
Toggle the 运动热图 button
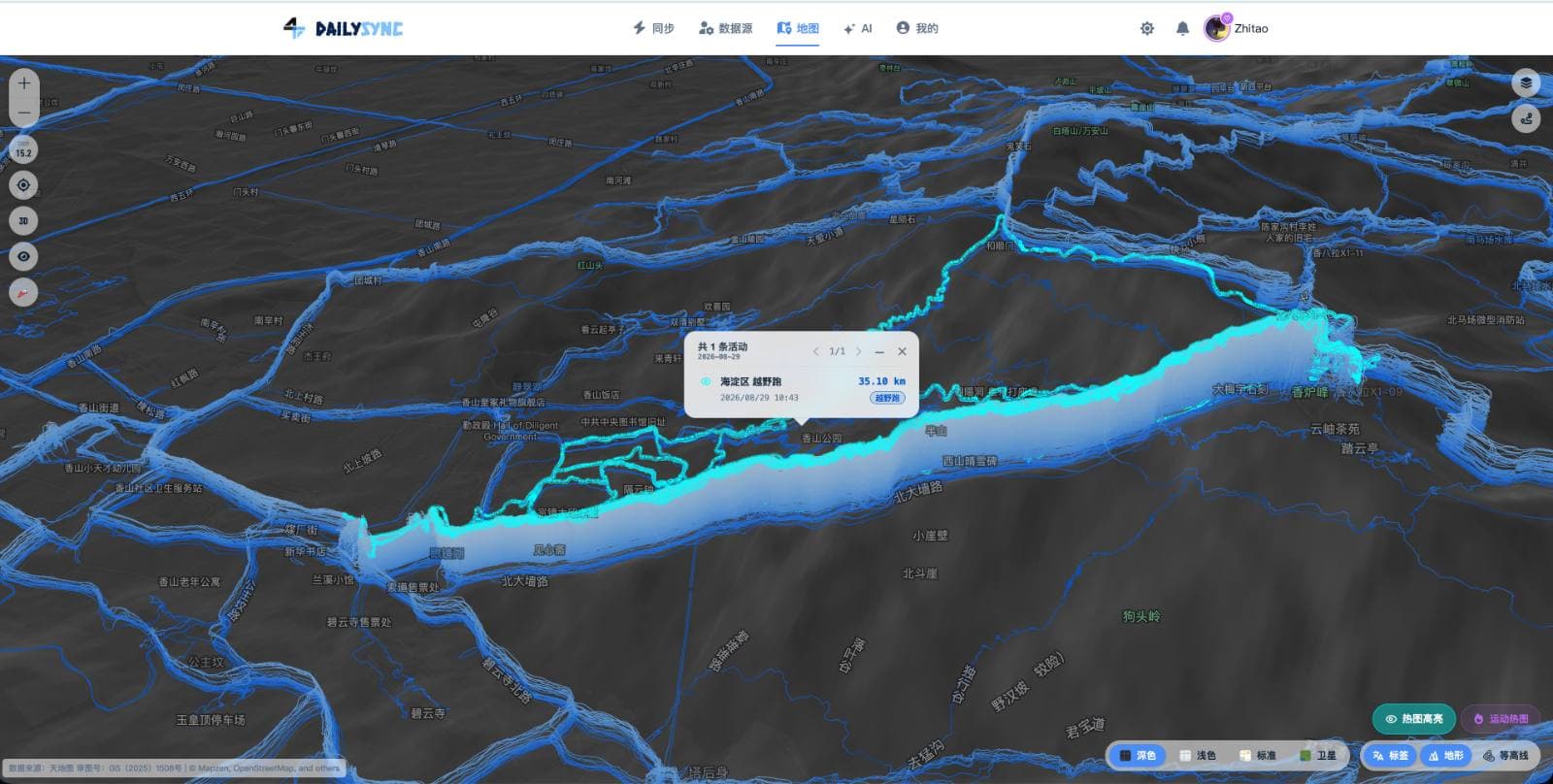[x=1501, y=719]
